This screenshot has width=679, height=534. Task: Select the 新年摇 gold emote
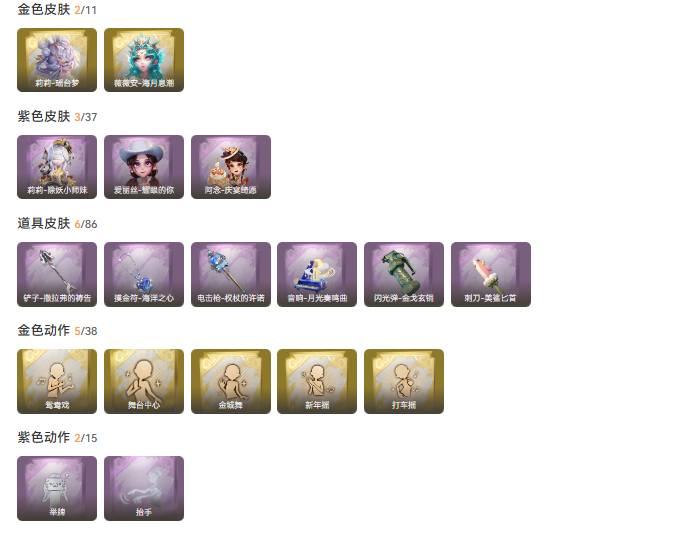pos(317,381)
